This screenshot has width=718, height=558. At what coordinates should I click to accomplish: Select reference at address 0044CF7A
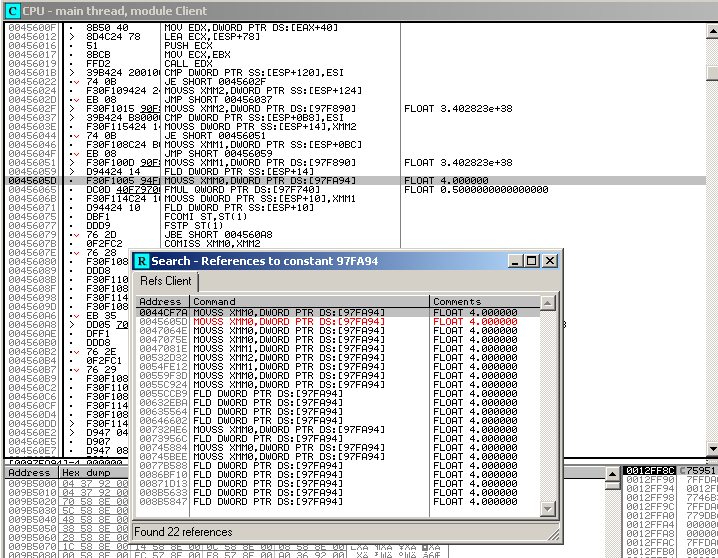pyautogui.click(x=160, y=312)
